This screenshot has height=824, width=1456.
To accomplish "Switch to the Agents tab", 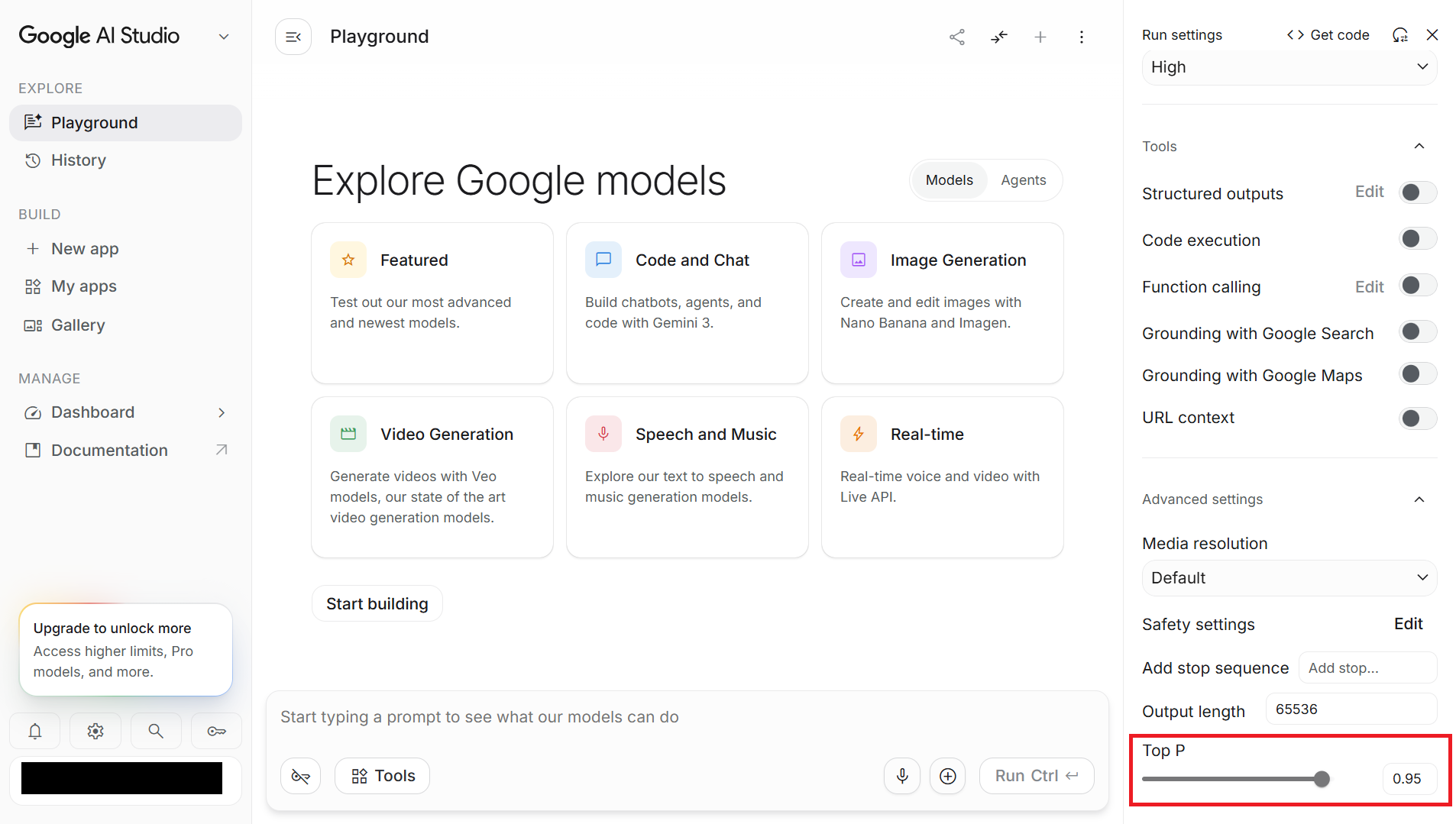I will click(1024, 180).
